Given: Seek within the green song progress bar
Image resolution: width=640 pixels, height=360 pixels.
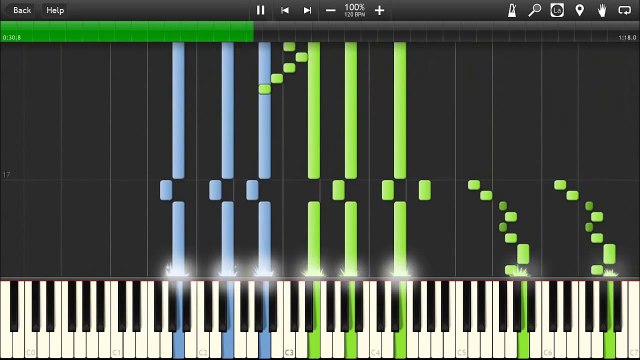Looking at the screenshot, I should click(127, 31).
